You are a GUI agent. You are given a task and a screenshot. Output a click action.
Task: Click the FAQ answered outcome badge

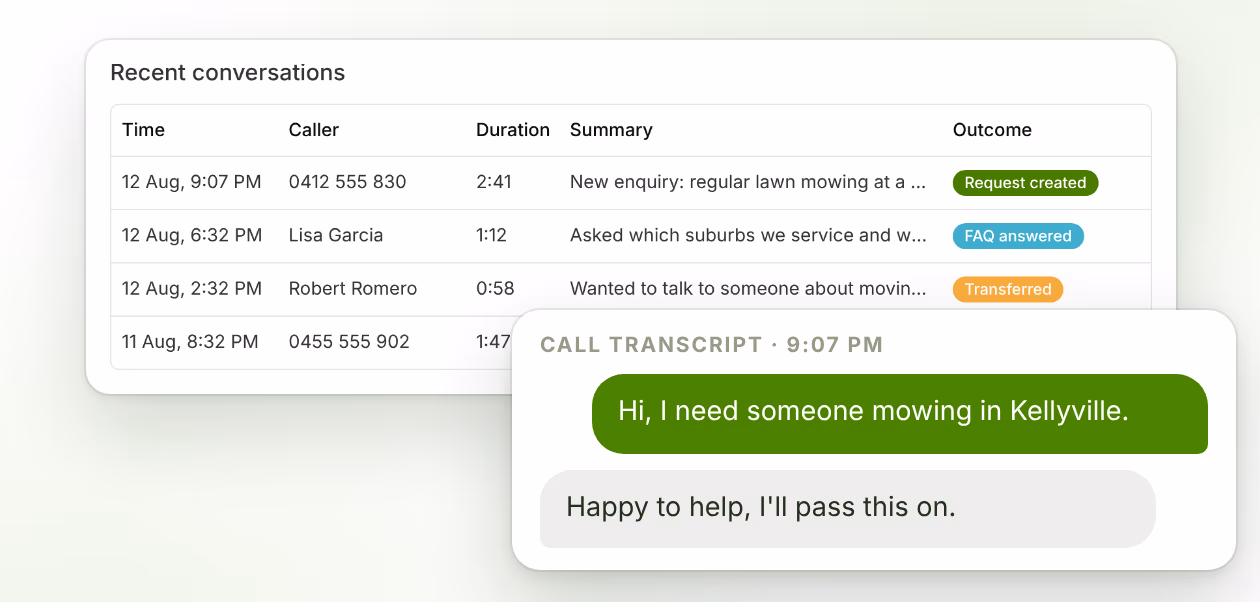(x=1018, y=236)
